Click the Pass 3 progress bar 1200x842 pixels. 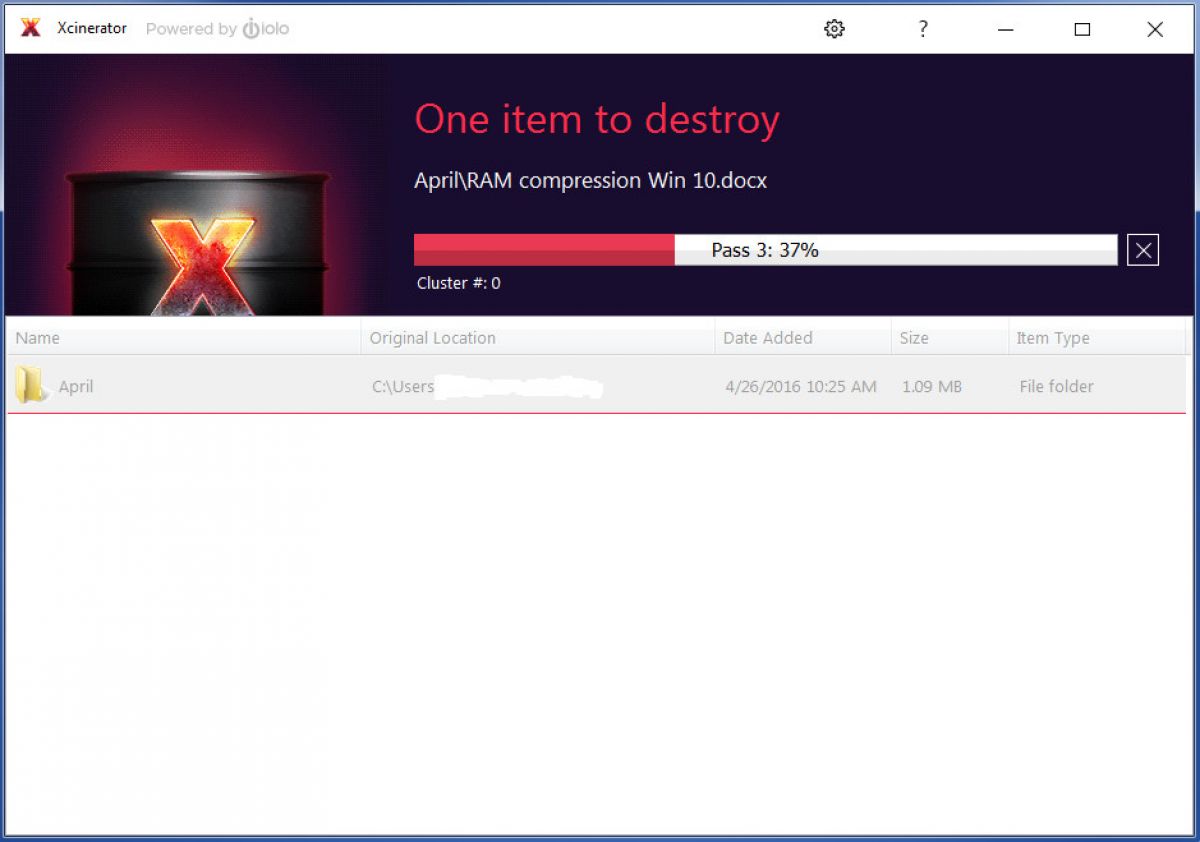coord(765,250)
